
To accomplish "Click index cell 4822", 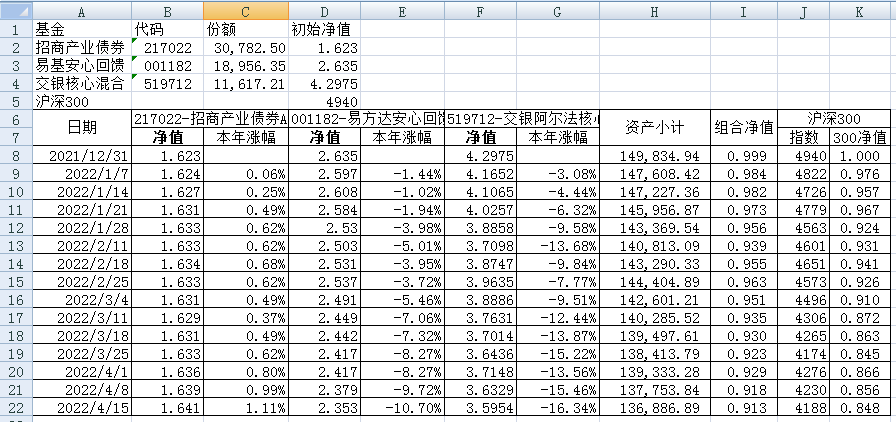I will point(803,173).
